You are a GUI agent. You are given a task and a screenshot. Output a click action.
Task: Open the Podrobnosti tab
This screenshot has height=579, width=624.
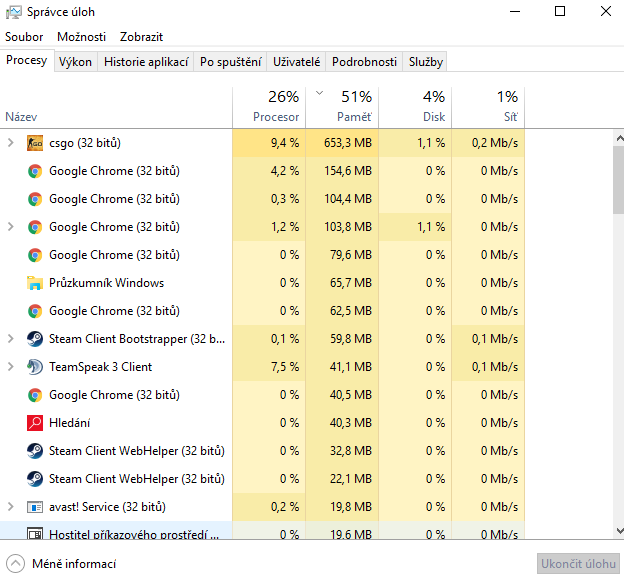click(x=364, y=62)
